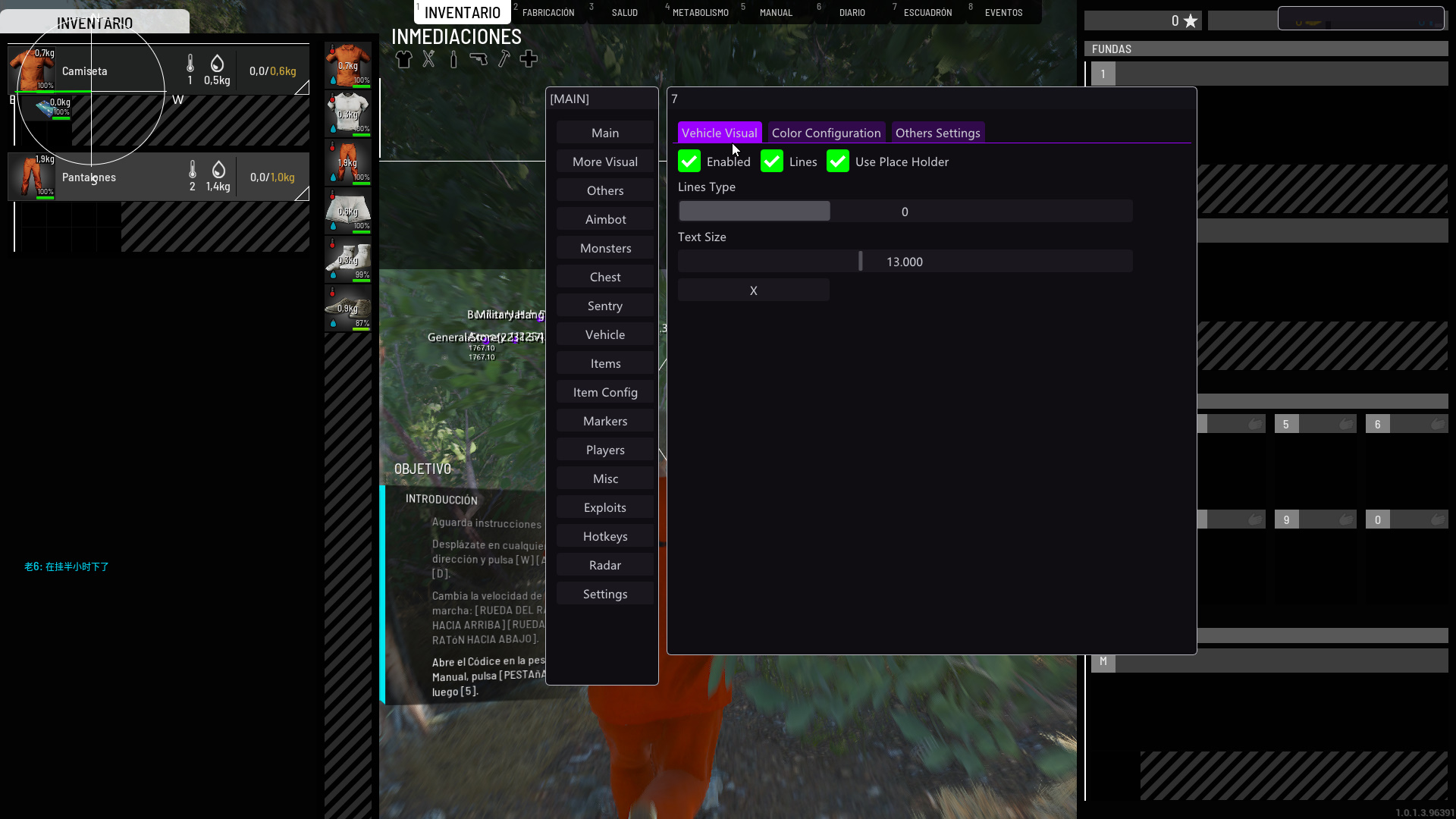The width and height of the screenshot is (1456, 819).
Task: Open the Aimbot menu section
Action: point(605,219)
